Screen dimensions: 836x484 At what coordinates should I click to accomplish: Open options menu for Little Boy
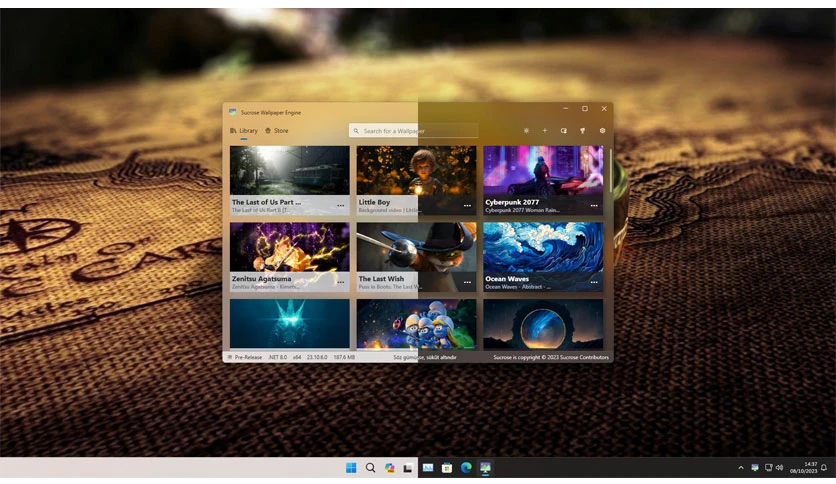467,205
